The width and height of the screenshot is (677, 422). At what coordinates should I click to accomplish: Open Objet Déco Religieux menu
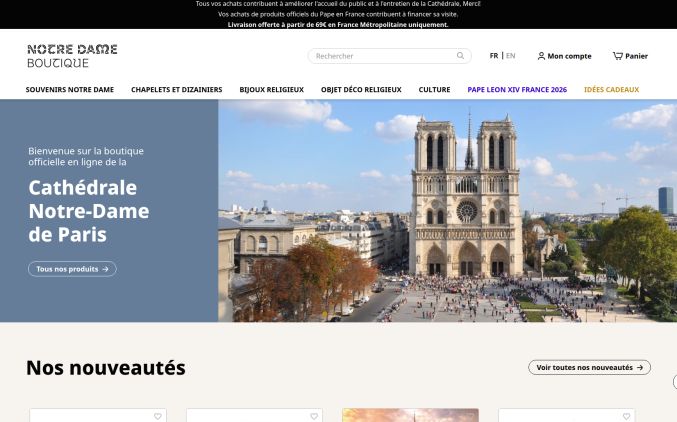tap(361, 89)
